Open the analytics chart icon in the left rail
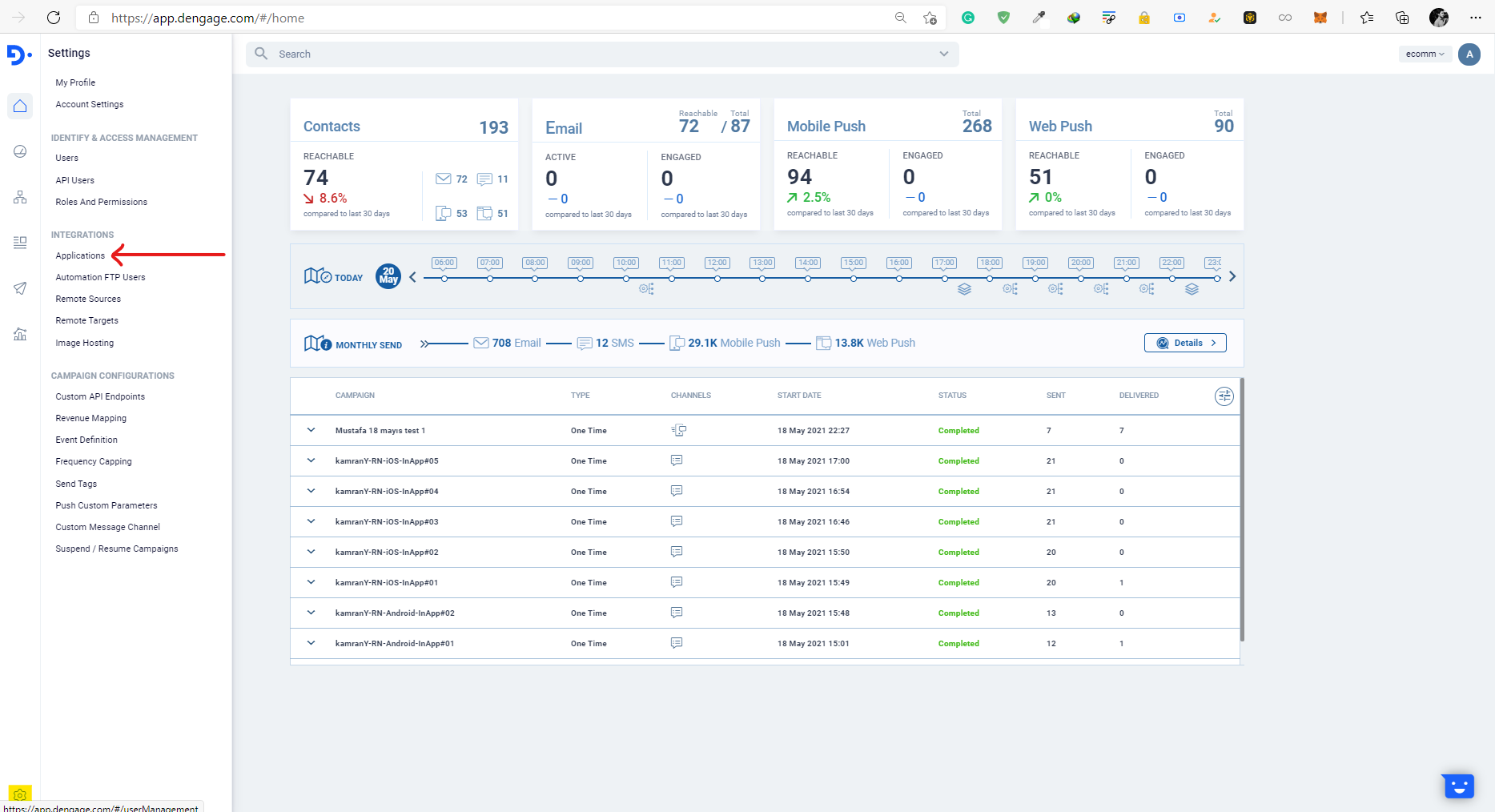Screen dimensions: 1495x812 [x=20, y=334]
